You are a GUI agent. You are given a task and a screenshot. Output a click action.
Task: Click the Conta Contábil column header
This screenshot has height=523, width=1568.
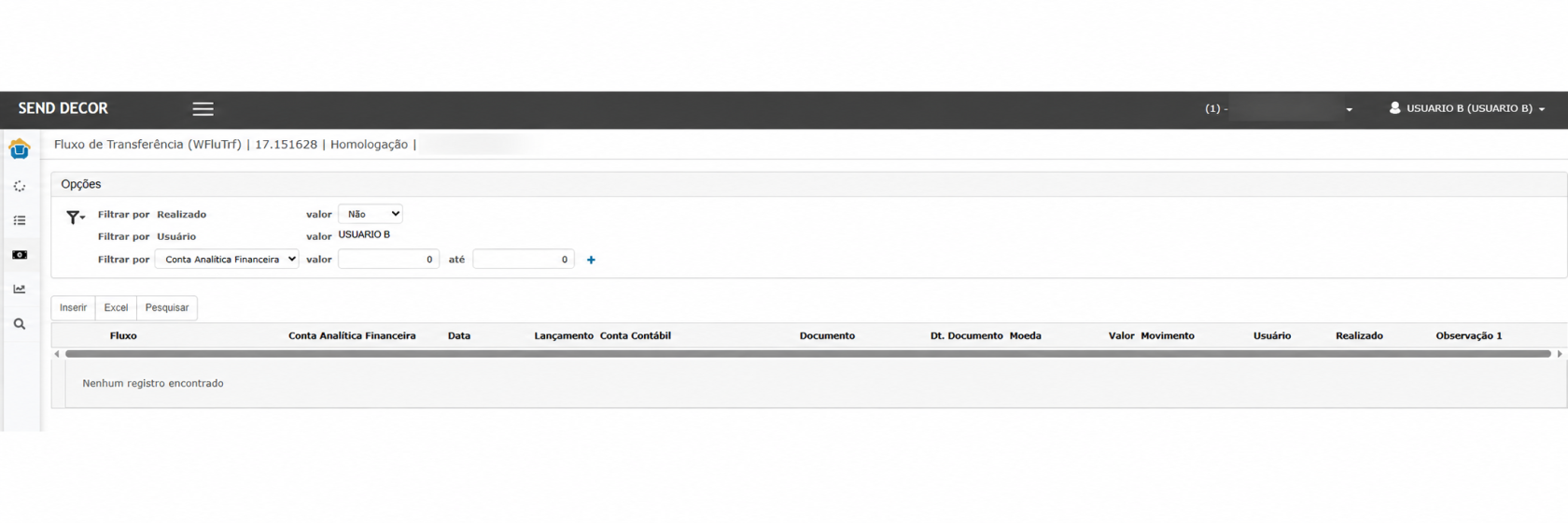click(x=636, y=335)
